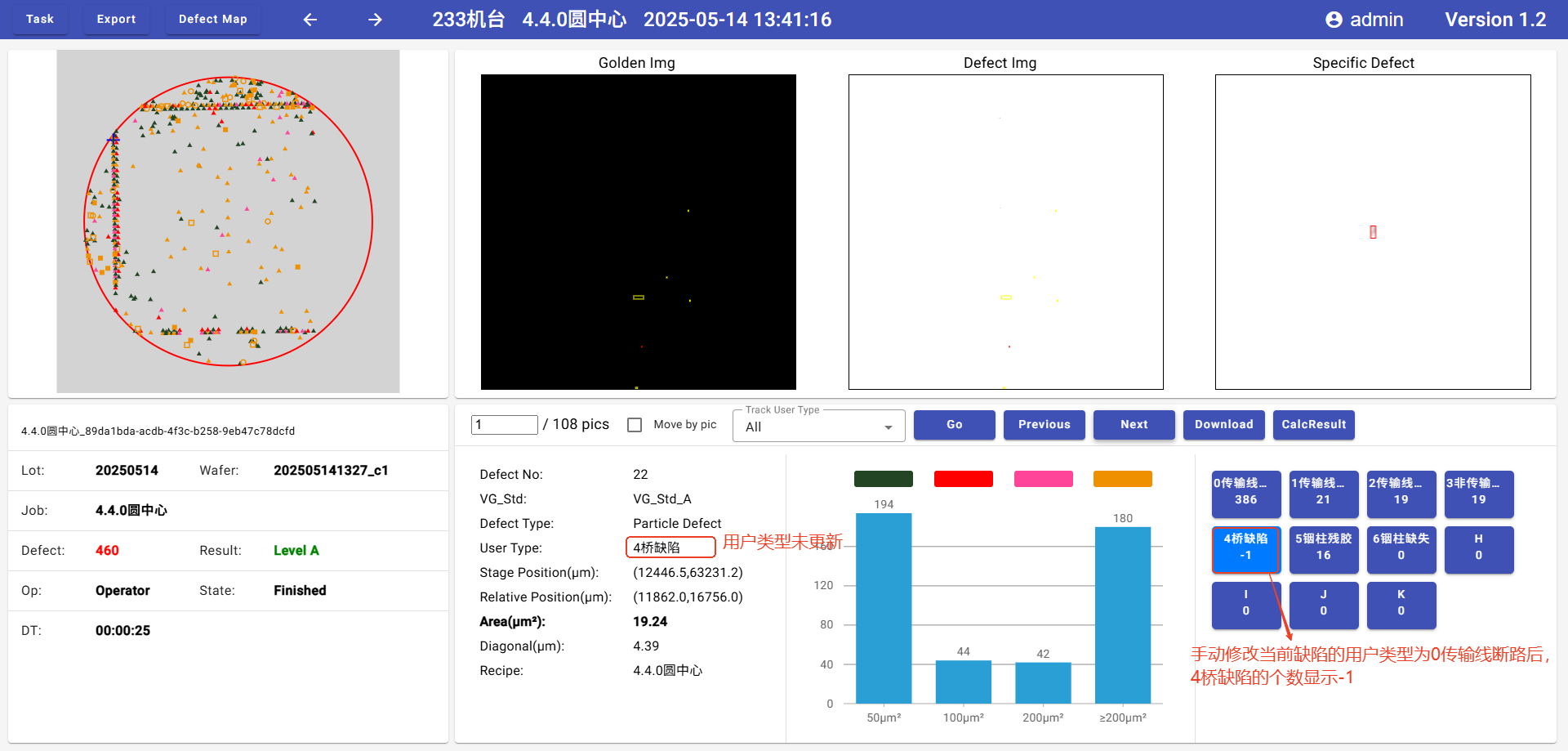Assign user type 3非传输
Image resolution: width=1568 pixels, height=751 pixels.
[x=1478, y=494]
